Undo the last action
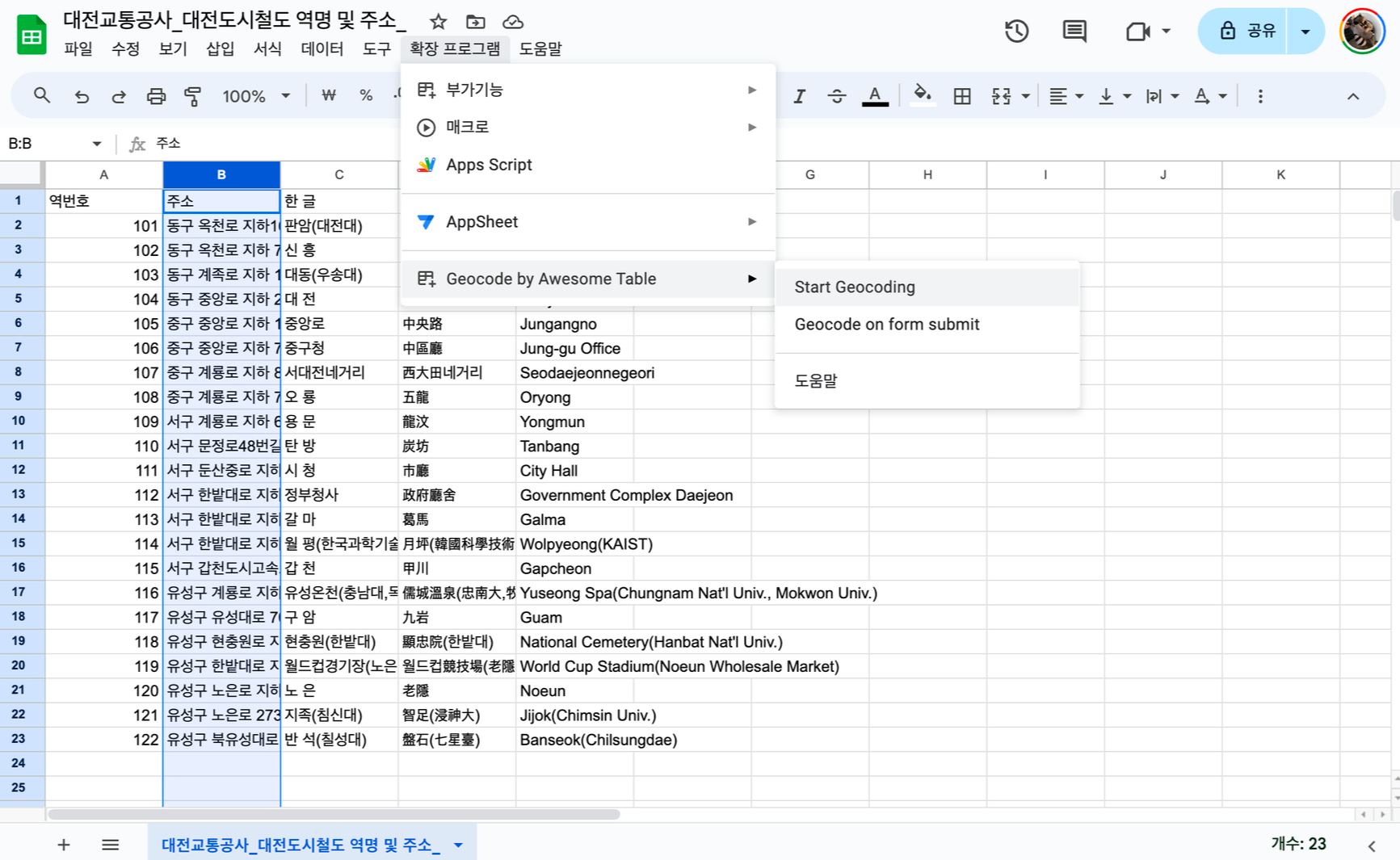The image size is (1400, 860). 82,96
